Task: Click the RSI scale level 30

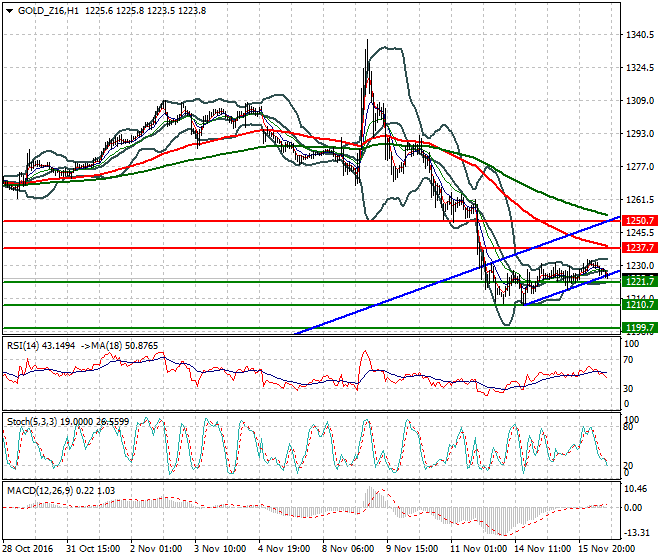Action: coord(628,388)
